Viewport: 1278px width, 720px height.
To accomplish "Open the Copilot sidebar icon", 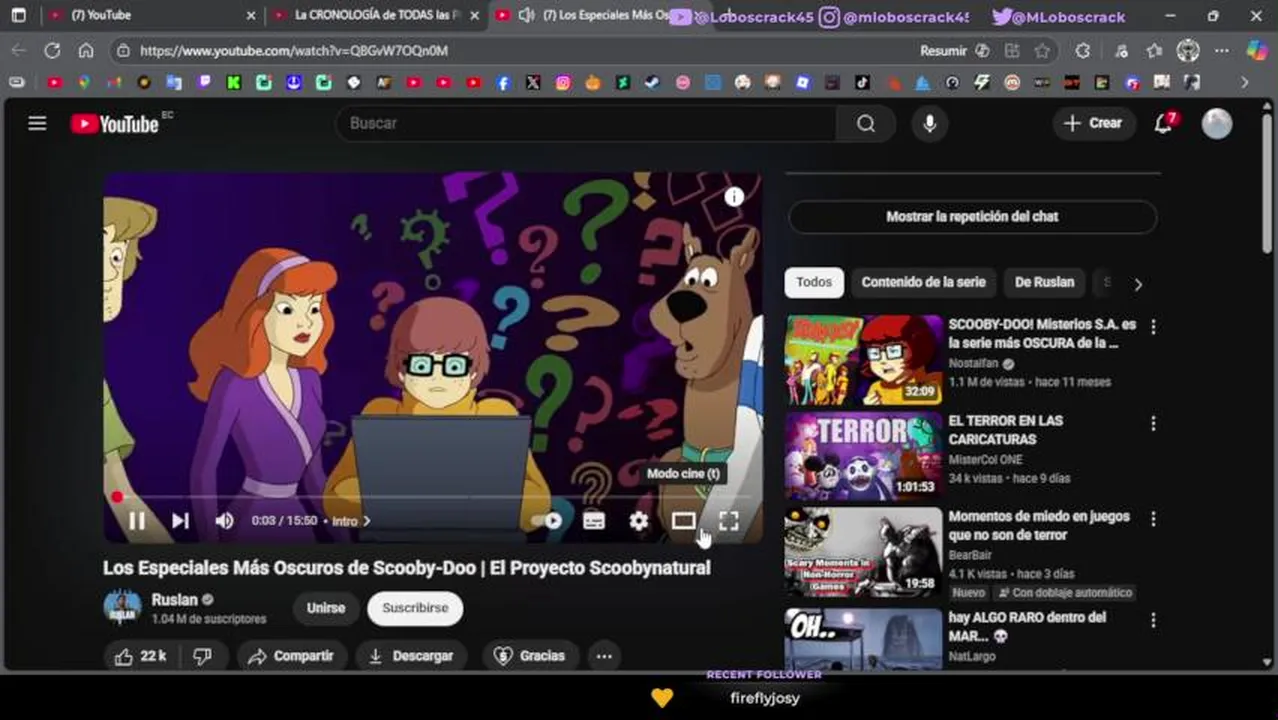I will click(1257, 50).
